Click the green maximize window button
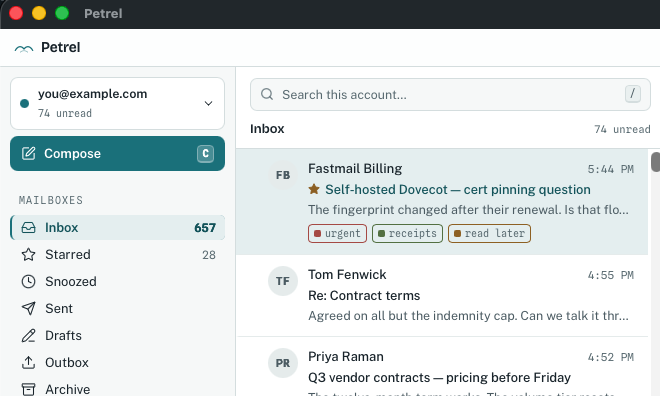660x396 pixels. [x=62, y=13]
